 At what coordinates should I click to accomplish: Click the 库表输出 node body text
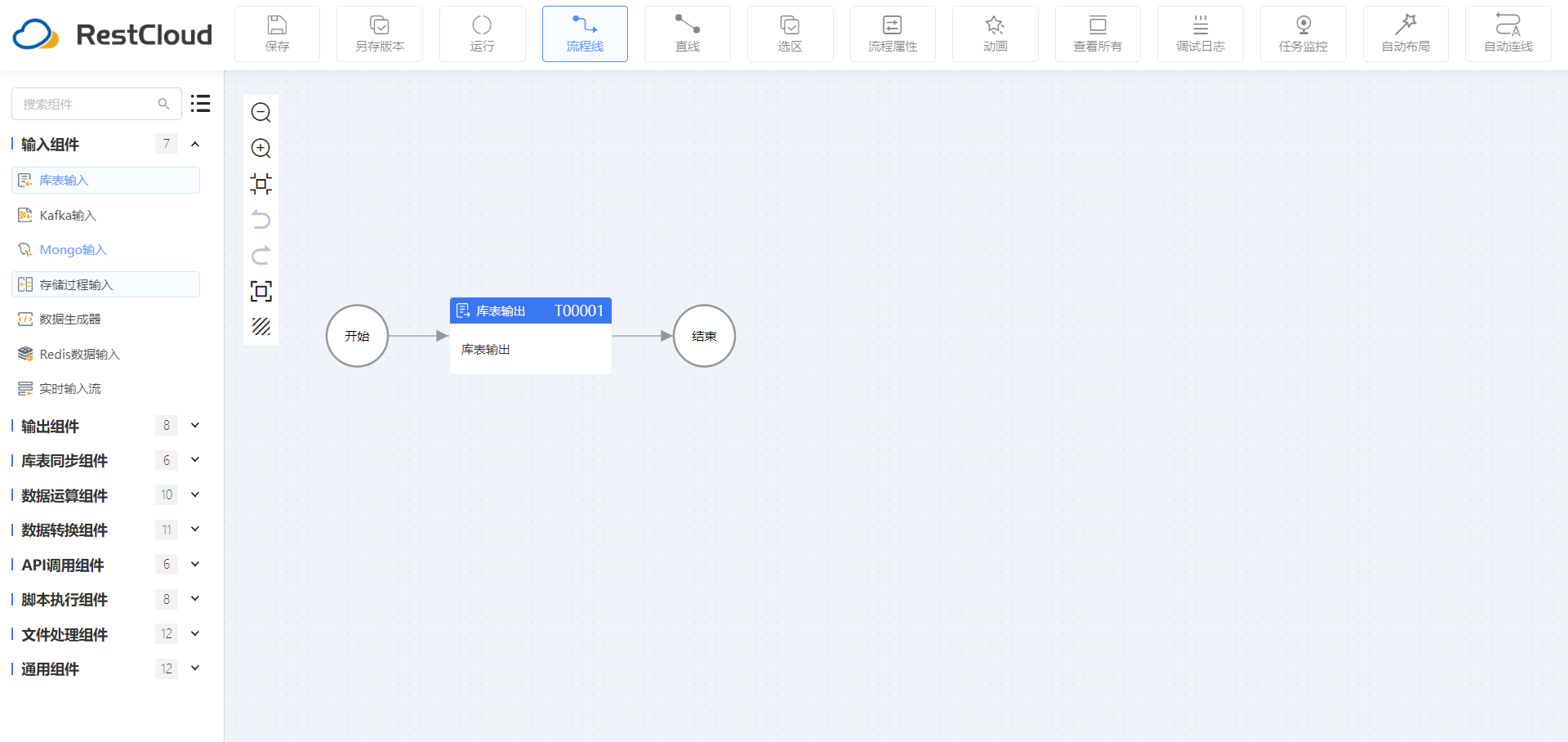pyautogui.click(x=486, y=350)
